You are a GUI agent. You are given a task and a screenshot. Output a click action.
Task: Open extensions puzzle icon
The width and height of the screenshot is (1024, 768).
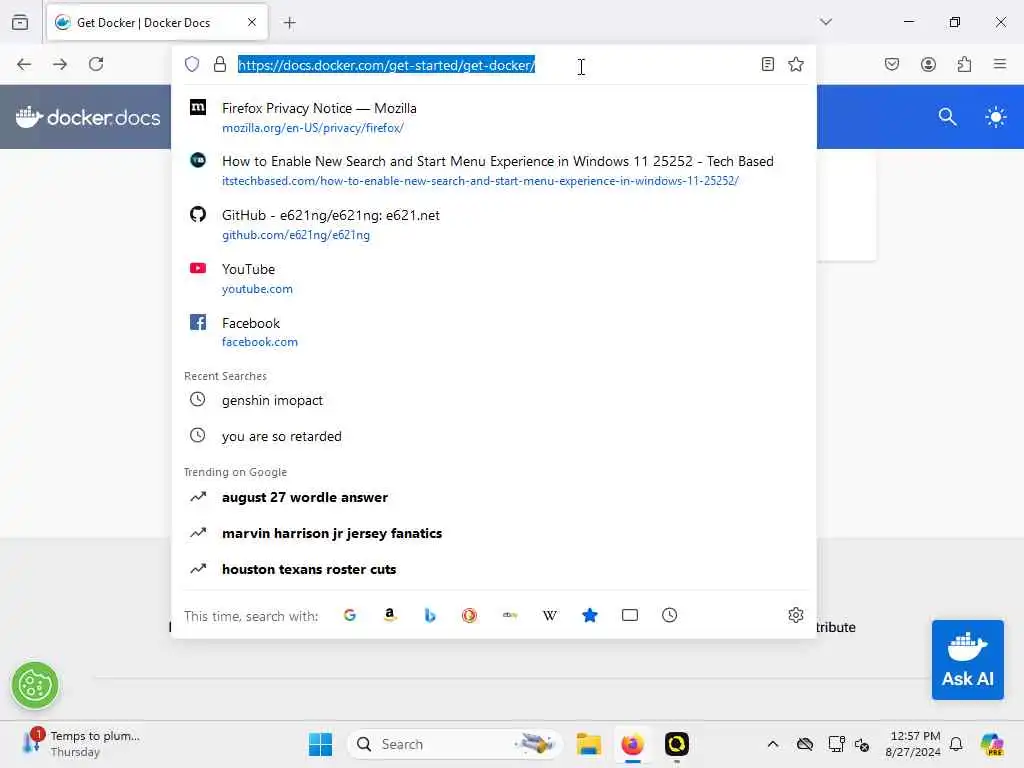(964, 64)
